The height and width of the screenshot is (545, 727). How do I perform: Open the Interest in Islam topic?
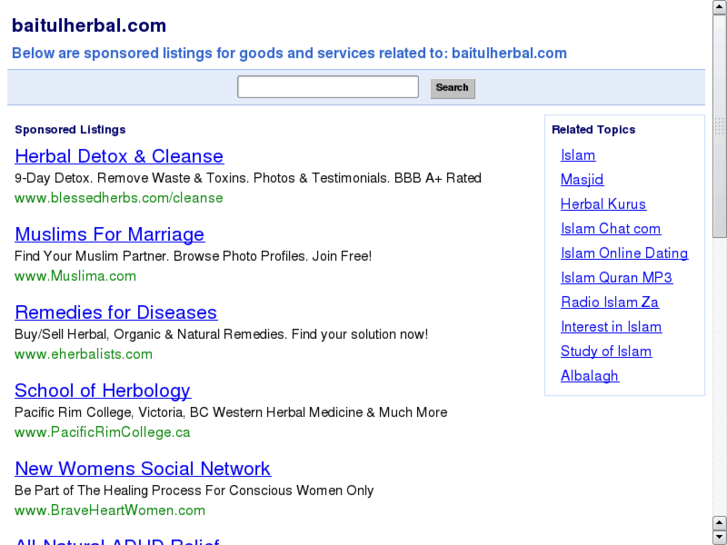click(x=611, y=327)
